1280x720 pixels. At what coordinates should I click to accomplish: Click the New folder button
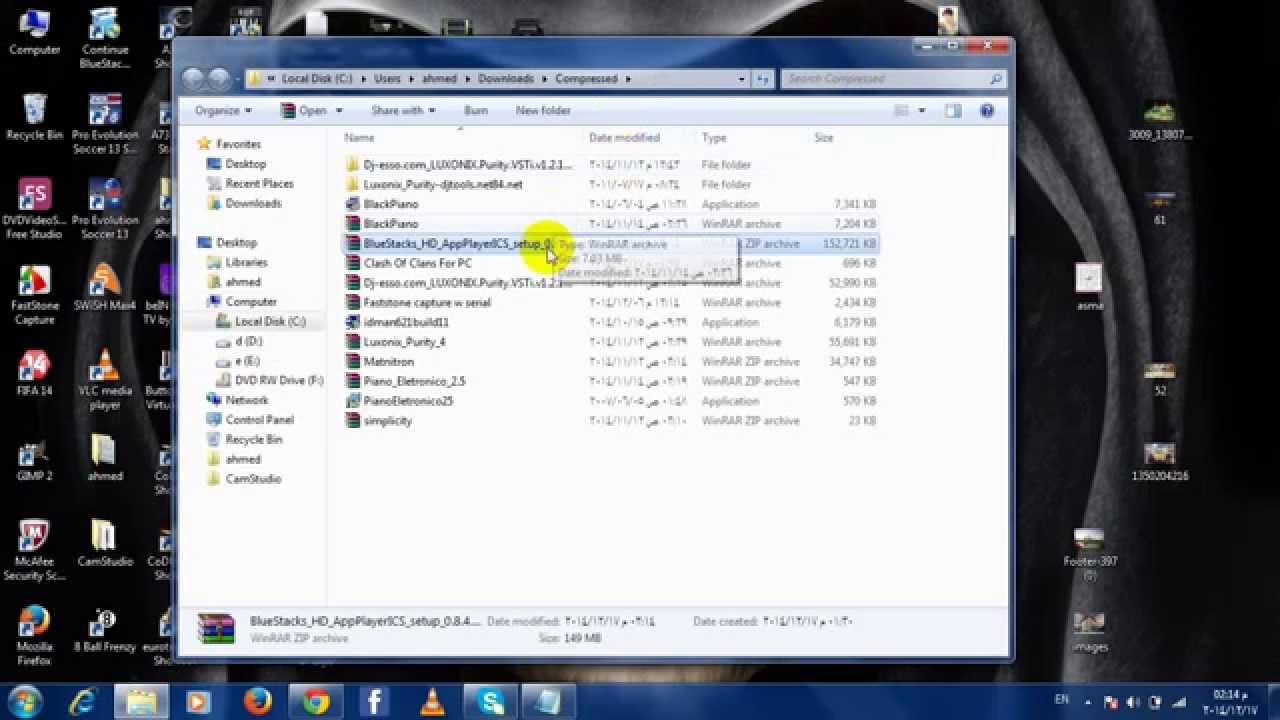543,110
